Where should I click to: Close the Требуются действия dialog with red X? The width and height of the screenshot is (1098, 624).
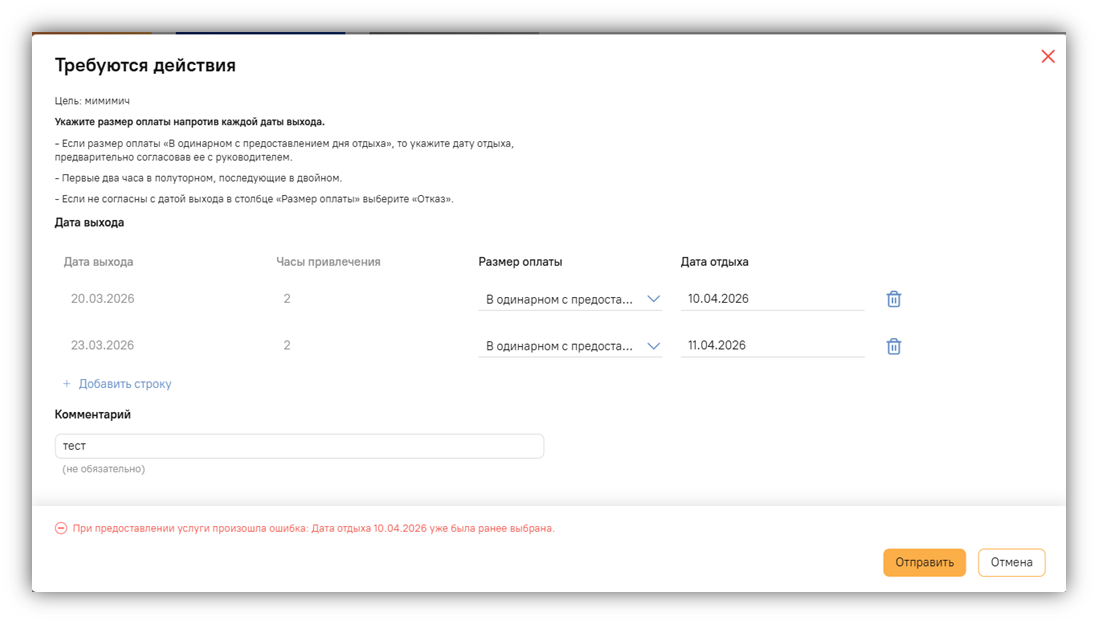[1048, 57]
